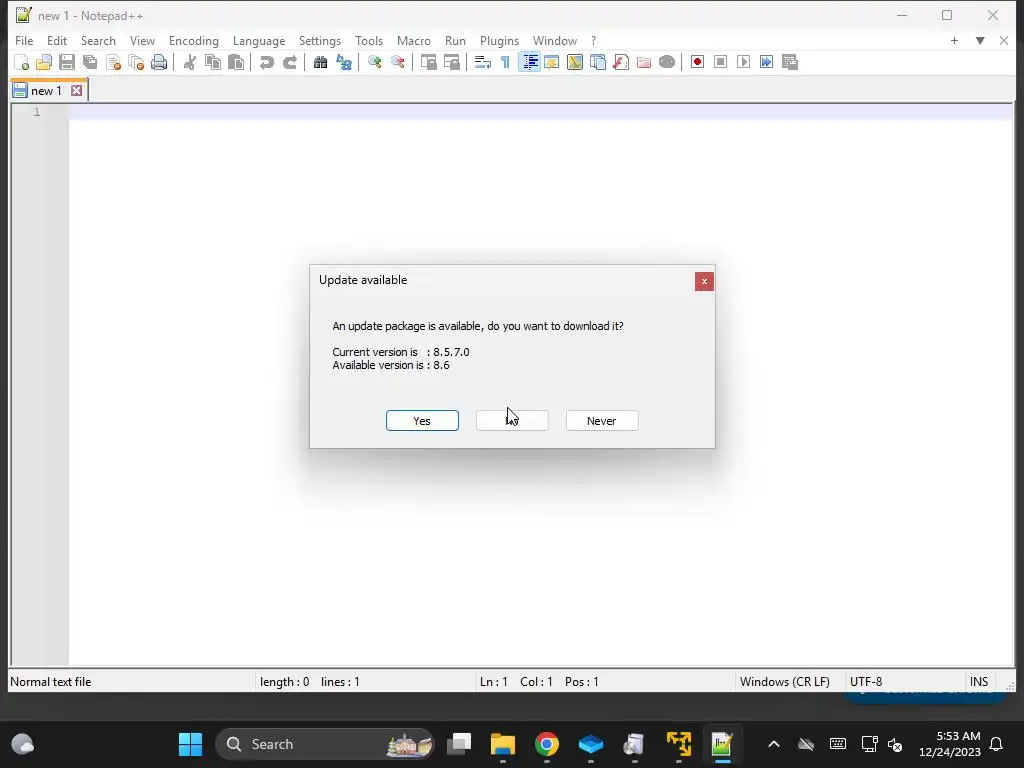
Task: Show Function List toolbar icon
Action: 620,62
